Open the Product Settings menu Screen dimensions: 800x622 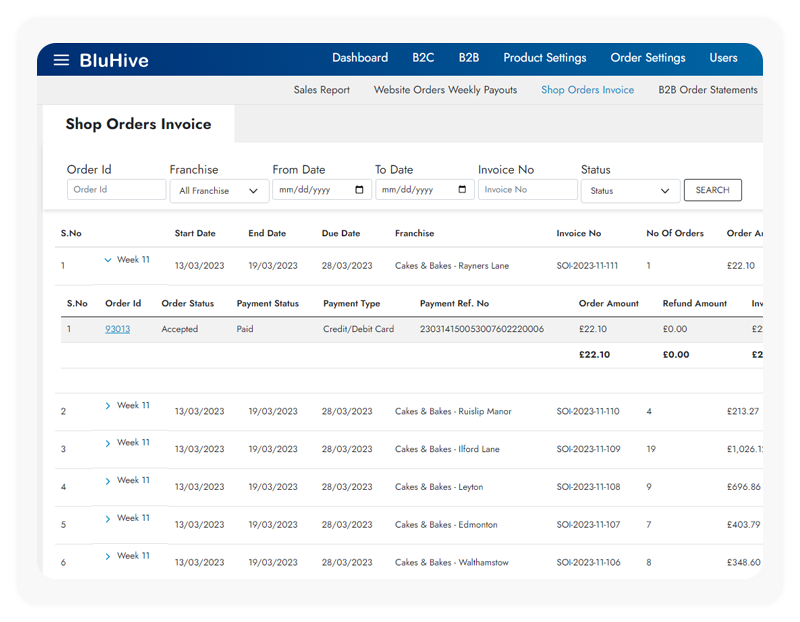tap(544, 58)
